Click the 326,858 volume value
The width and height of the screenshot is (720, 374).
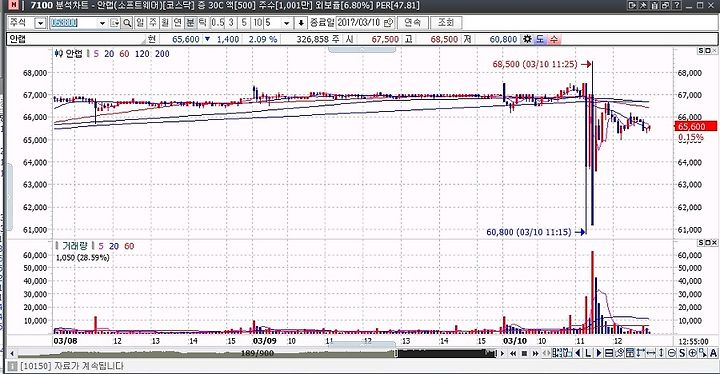pyautogui.click(x=312, y=40)
